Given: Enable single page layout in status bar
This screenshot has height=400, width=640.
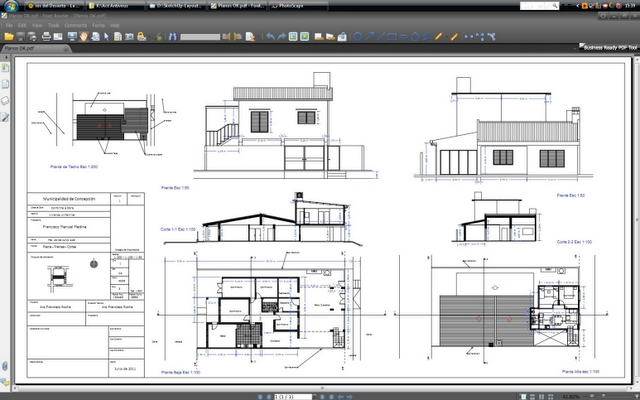Looking at the screenshot, I should coord(523,397).
